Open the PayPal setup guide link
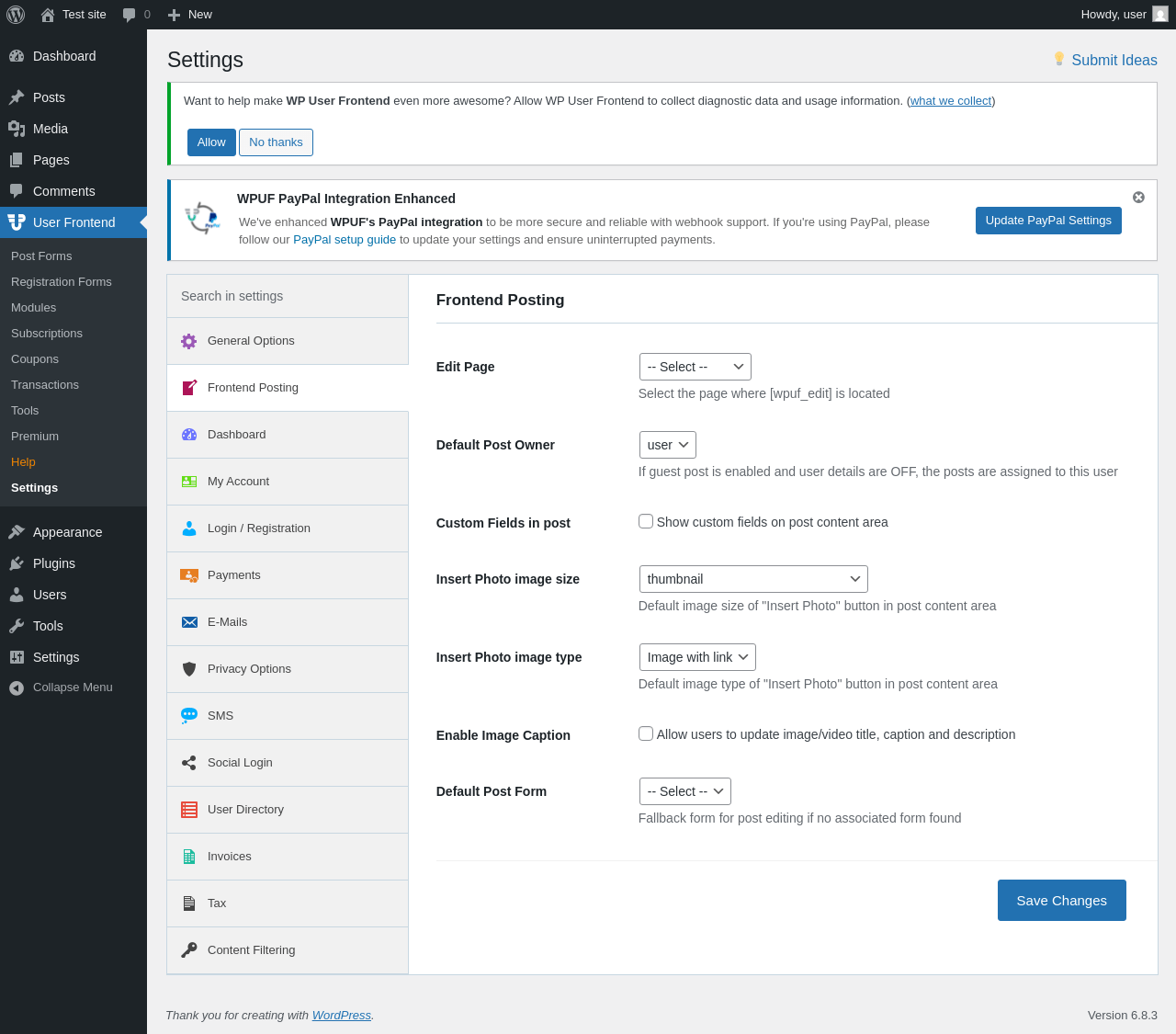The width and height of the screenshot is (1176, 1034). click(345, 240)
